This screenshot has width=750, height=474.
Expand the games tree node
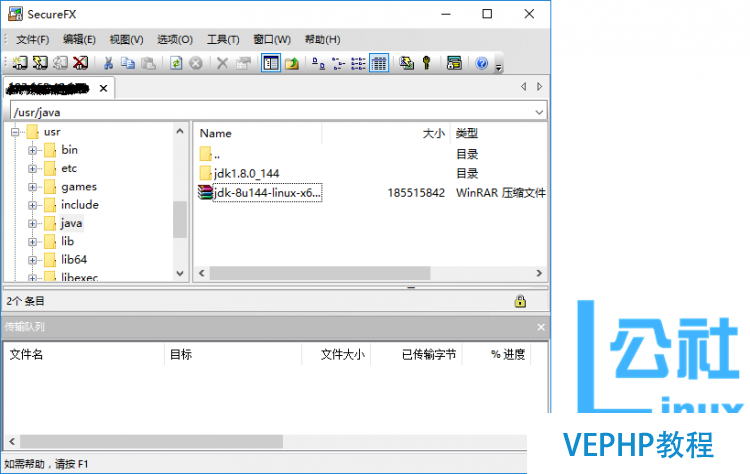coord(32,187)
